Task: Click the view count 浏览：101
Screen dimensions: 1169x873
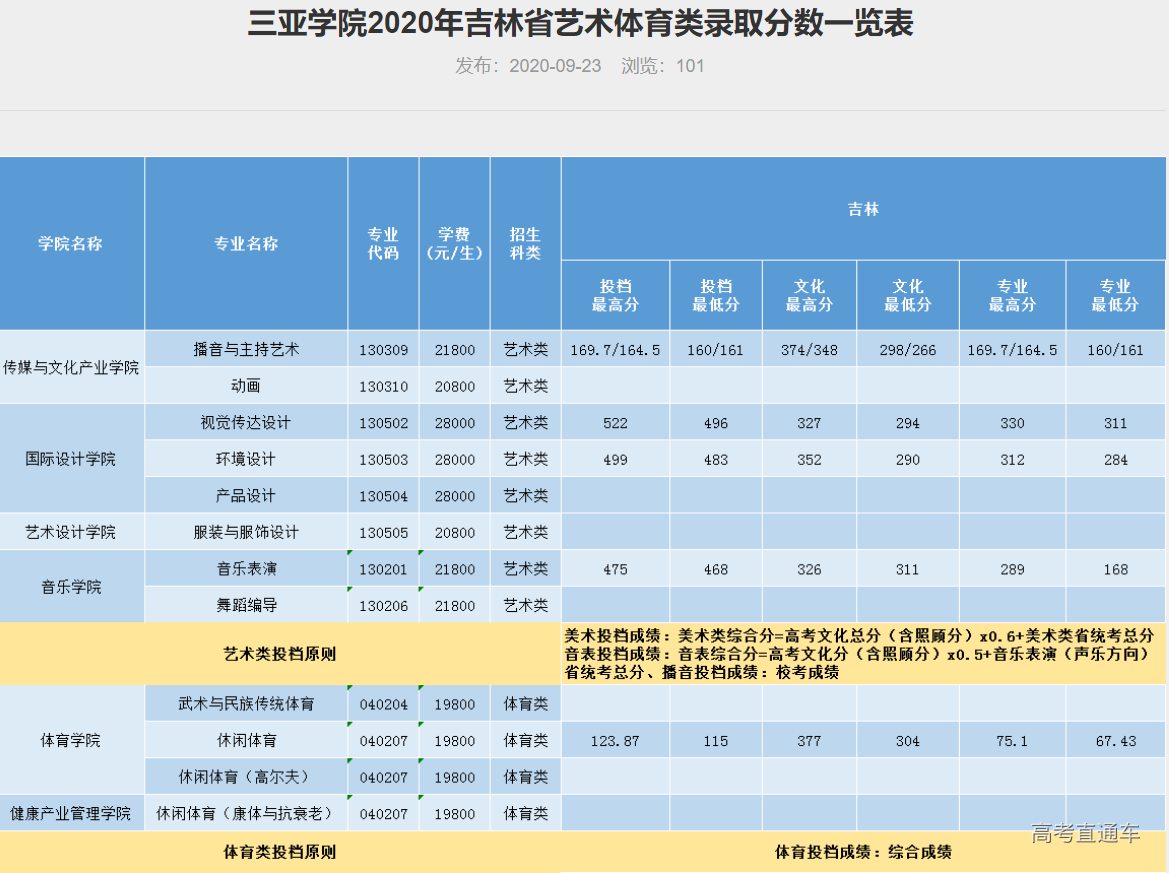Action: [x=663, y=66]
